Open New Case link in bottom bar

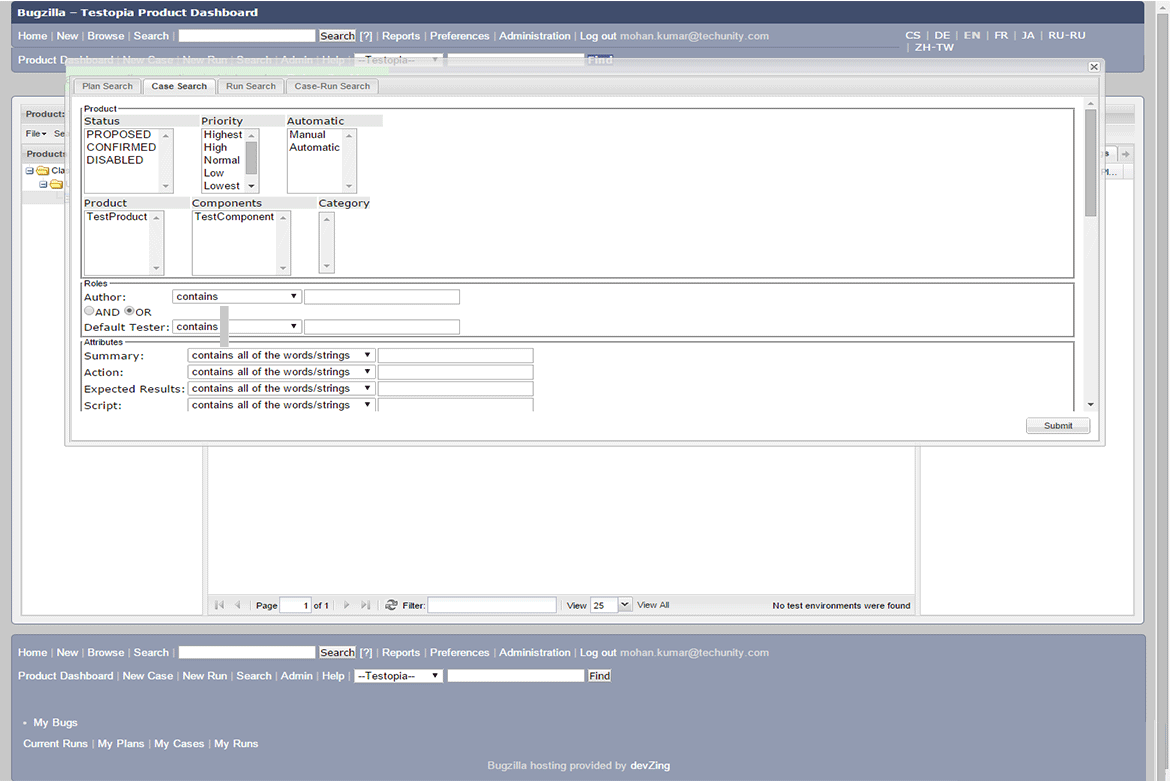(148, 676)
